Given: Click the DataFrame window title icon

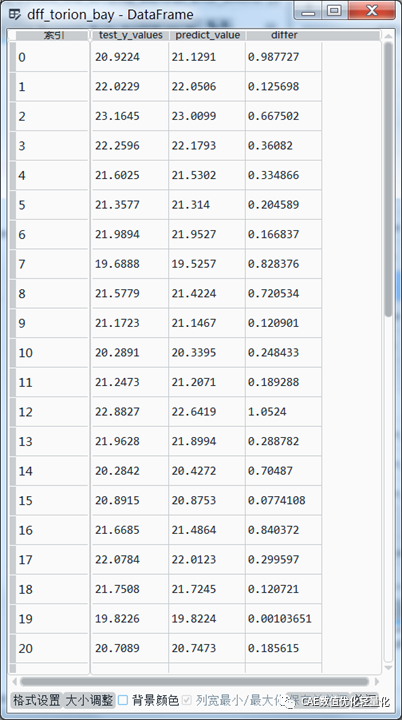Looking at the screenshot, I should (x=15, y=14).
